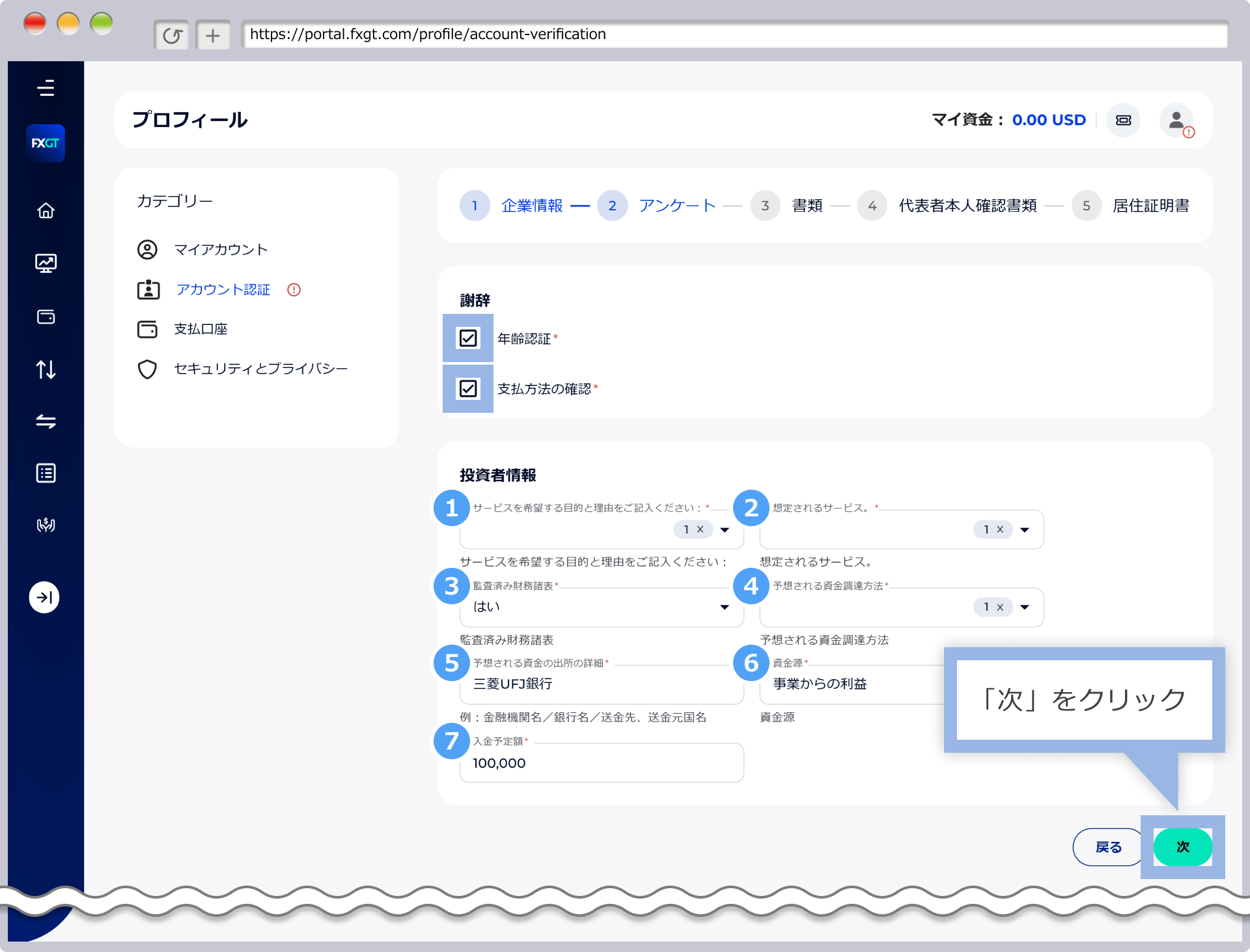The image size is (1250, 952).
Task: Open deposits and withdrawals via arrows icon
Action: click(x=46, y=369)
